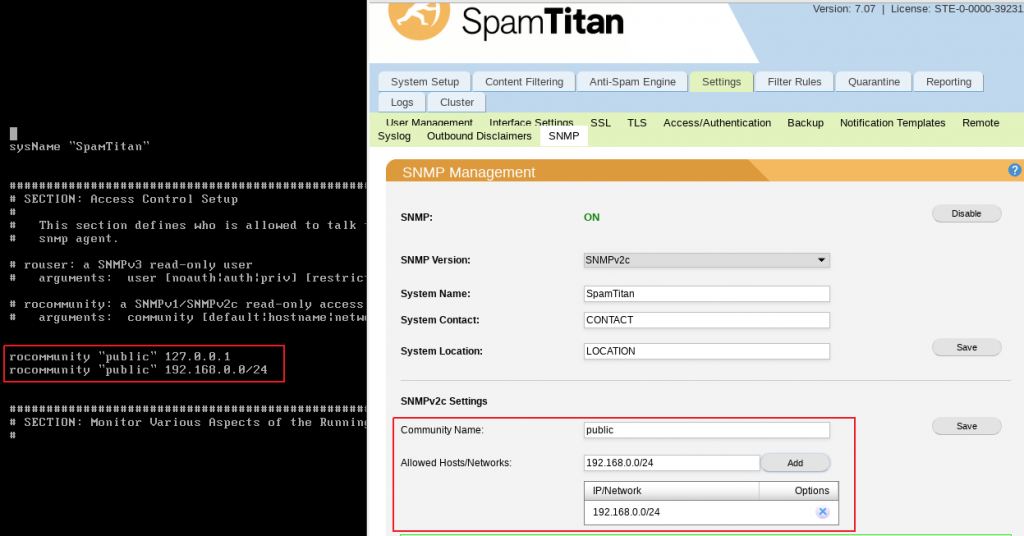1024x536 pixels.
Task: Expand the SNMP Version dropdown
Action: pos(706,260)
